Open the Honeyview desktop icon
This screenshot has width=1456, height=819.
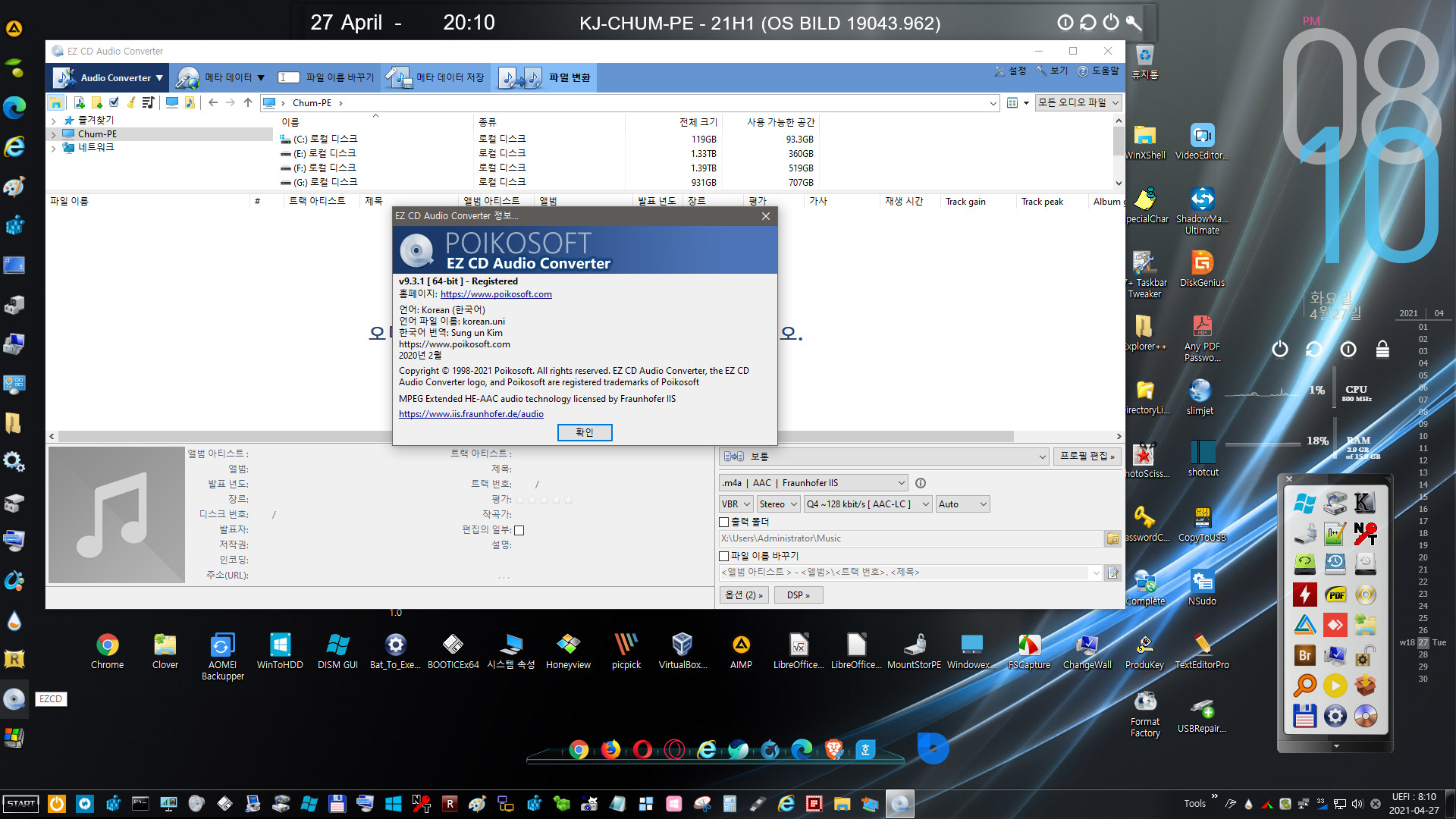[x=568, y=651]
